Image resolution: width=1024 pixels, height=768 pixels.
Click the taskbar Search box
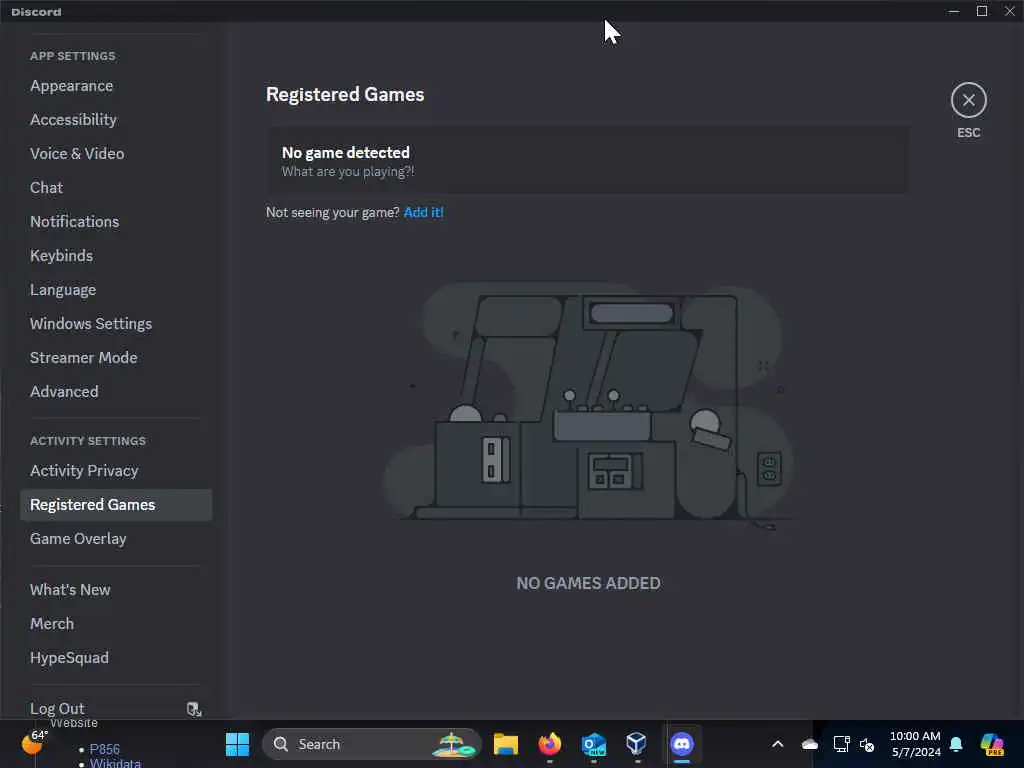pos(372,744)
